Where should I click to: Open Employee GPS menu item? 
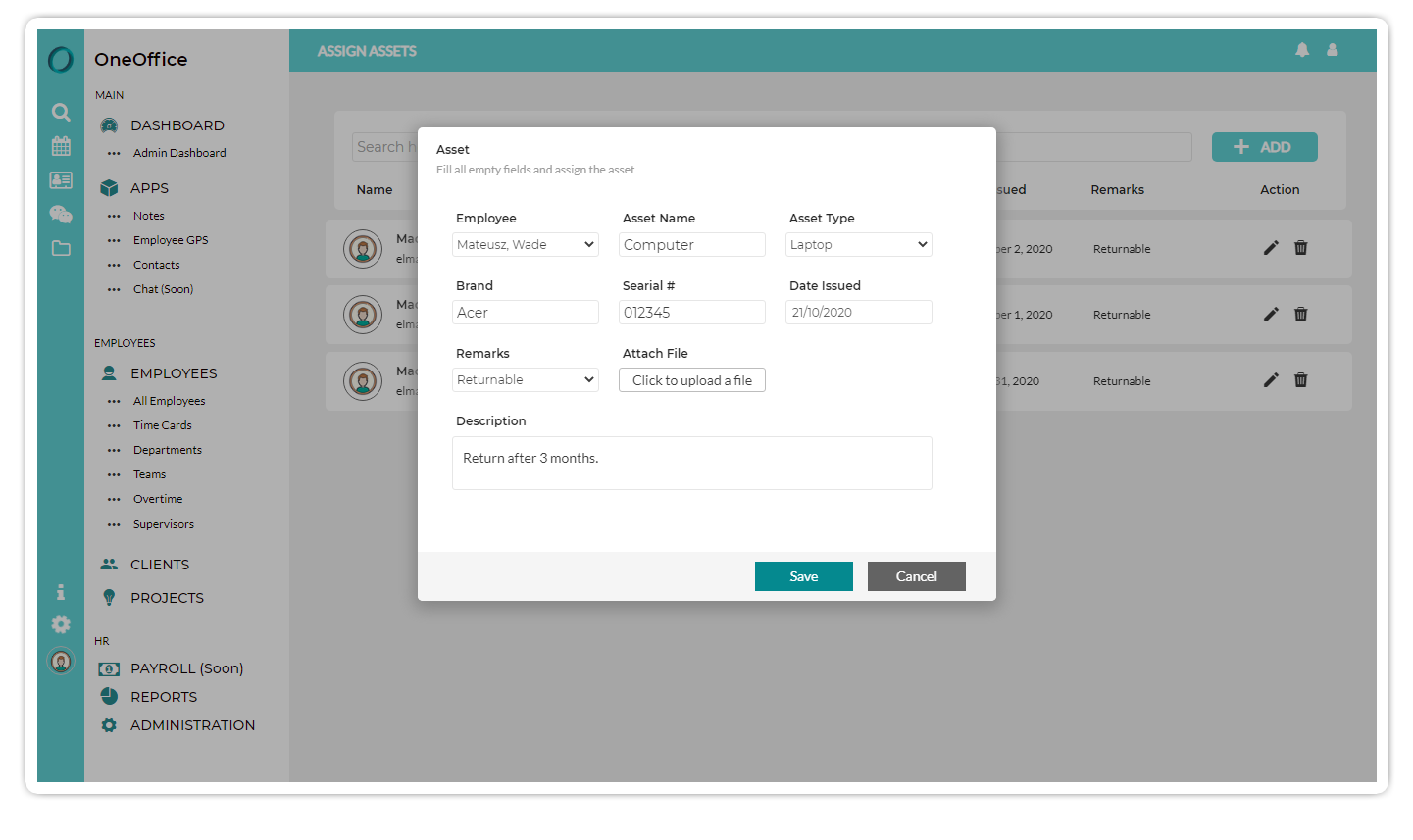click(x=171, y=240)
